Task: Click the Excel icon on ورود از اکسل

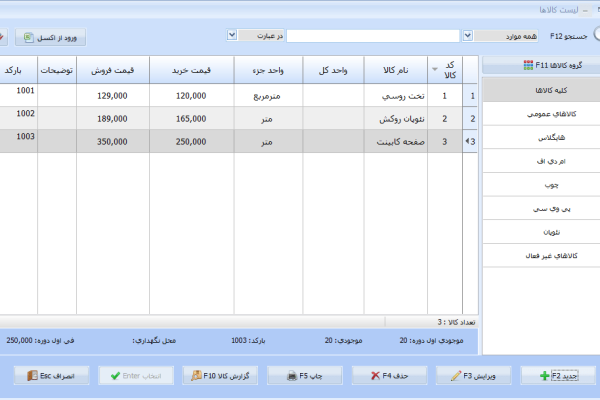Action: pos(28,38)
